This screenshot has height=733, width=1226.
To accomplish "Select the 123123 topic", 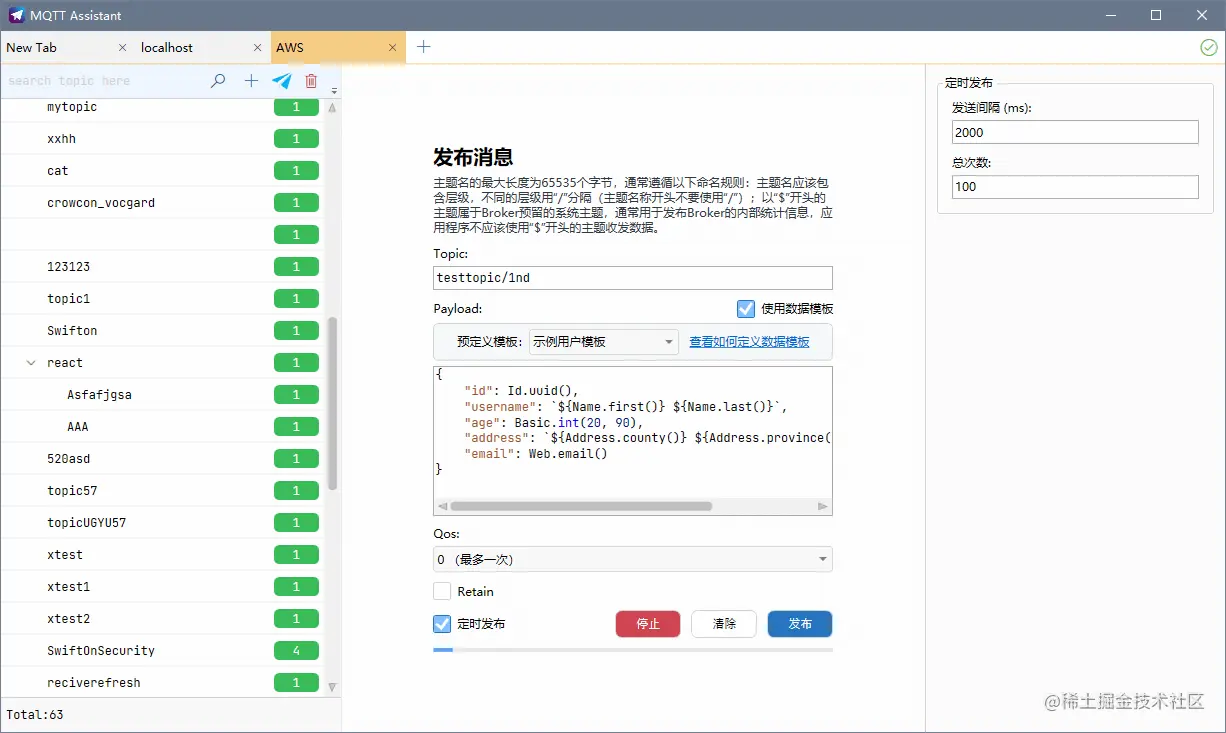I will click(x=163, y=267).
